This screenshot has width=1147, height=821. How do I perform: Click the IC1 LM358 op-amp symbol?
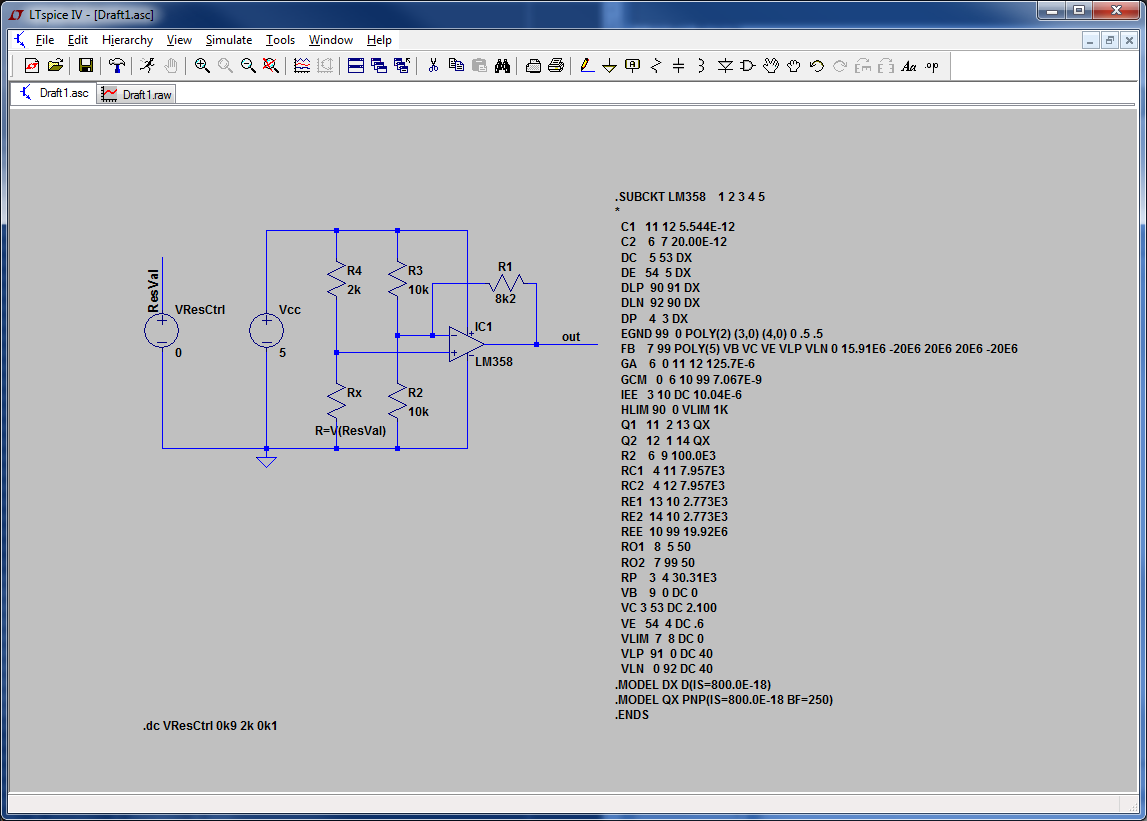tap(466, 344)
